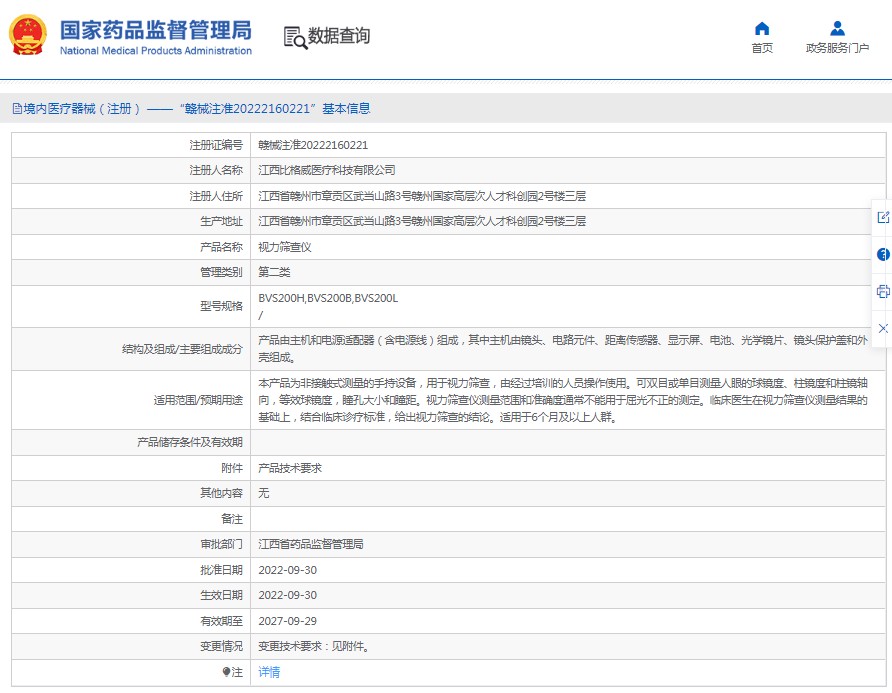Print the page using printer icon
This screenshot has width=892, height=693.
pyautogui.click(x=882, y=291)
